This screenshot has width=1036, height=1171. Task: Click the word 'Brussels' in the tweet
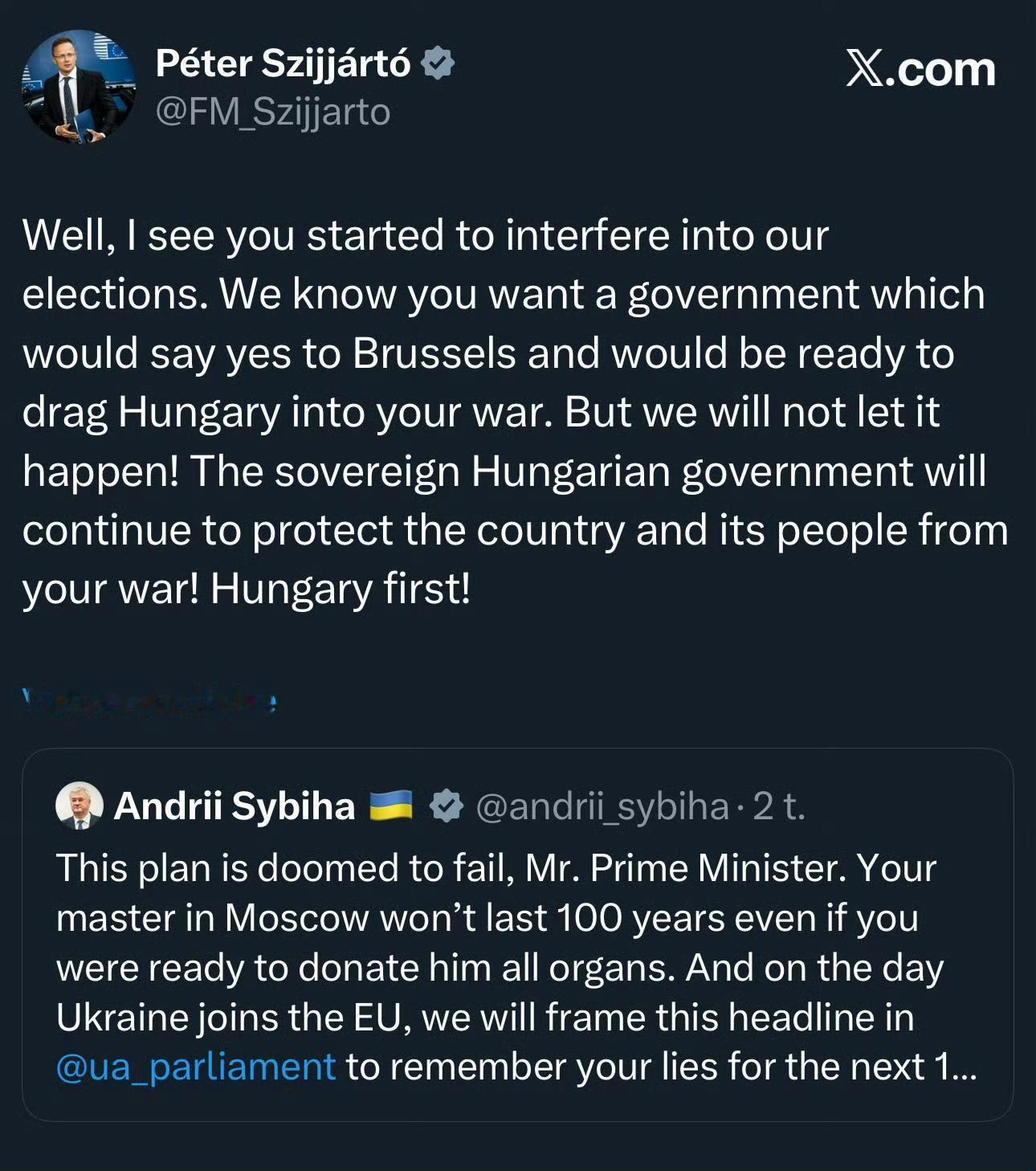(x=434, y=353)
